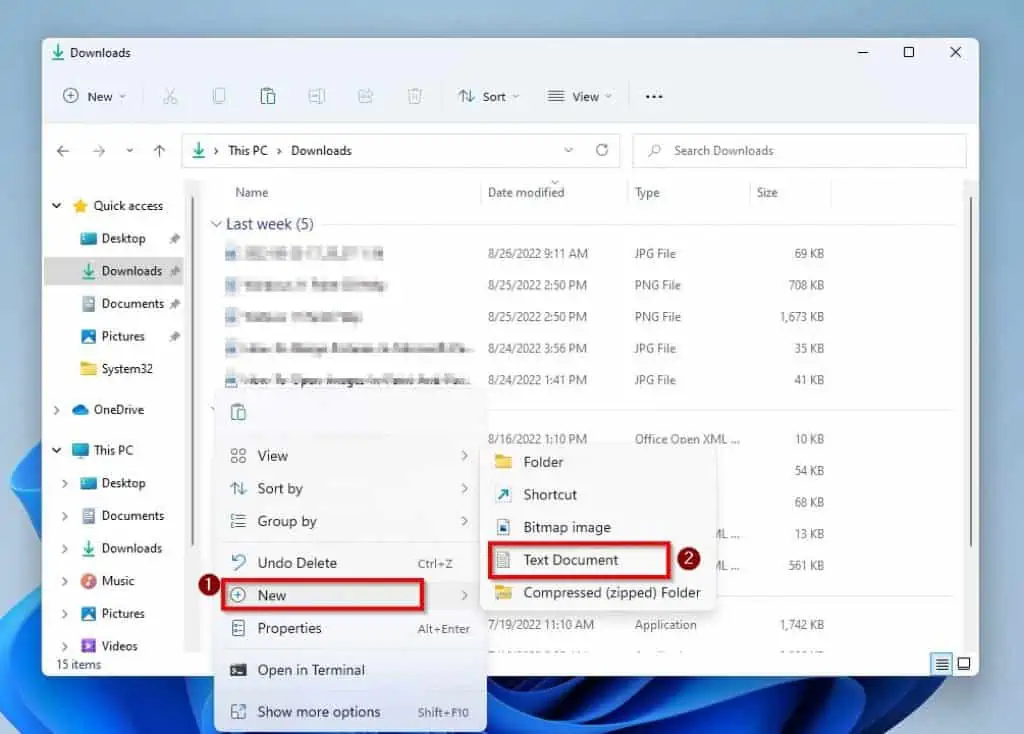Image resolution: width=1024 pixels, height=734 pixels.
Task: Click the pin beside Documents in Quick access
Action: pos(174,304)
